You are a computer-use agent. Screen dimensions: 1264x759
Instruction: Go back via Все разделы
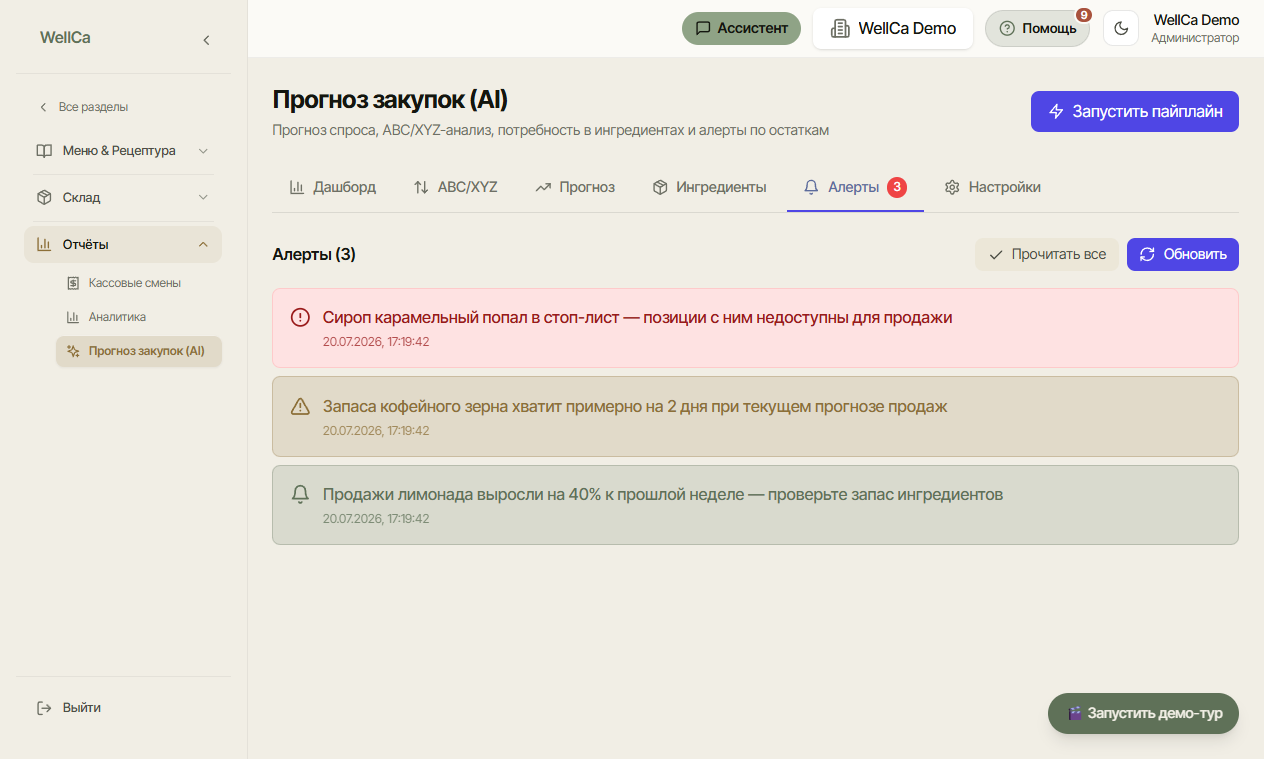(x=84, y=107)
